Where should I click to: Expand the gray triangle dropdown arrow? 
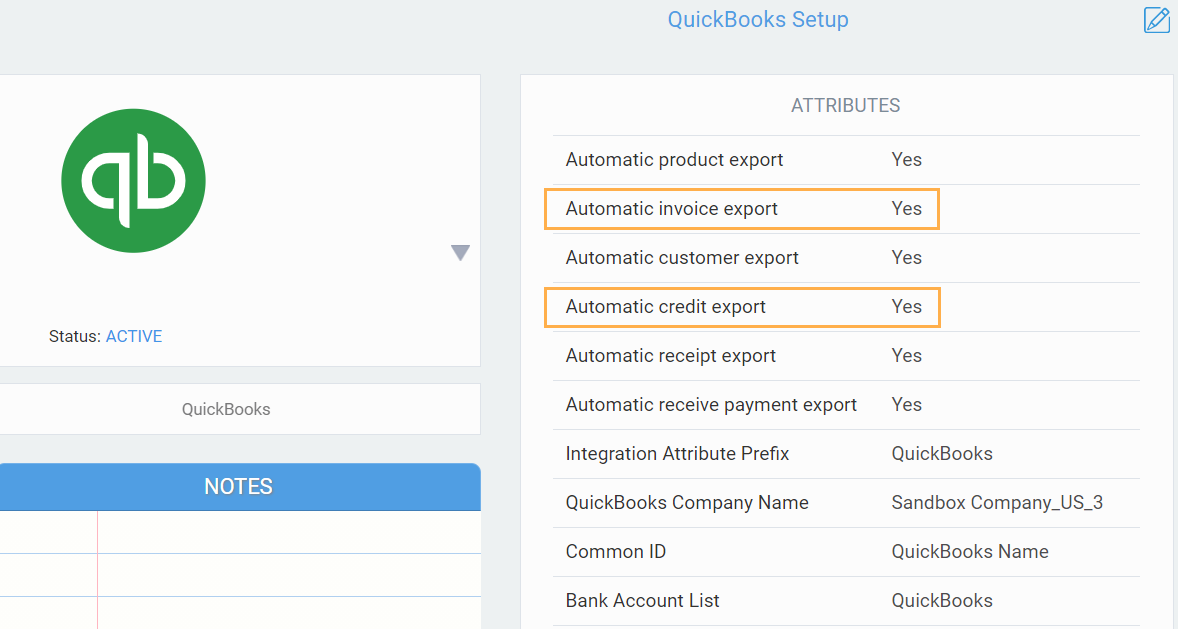(x=460, y=253)
